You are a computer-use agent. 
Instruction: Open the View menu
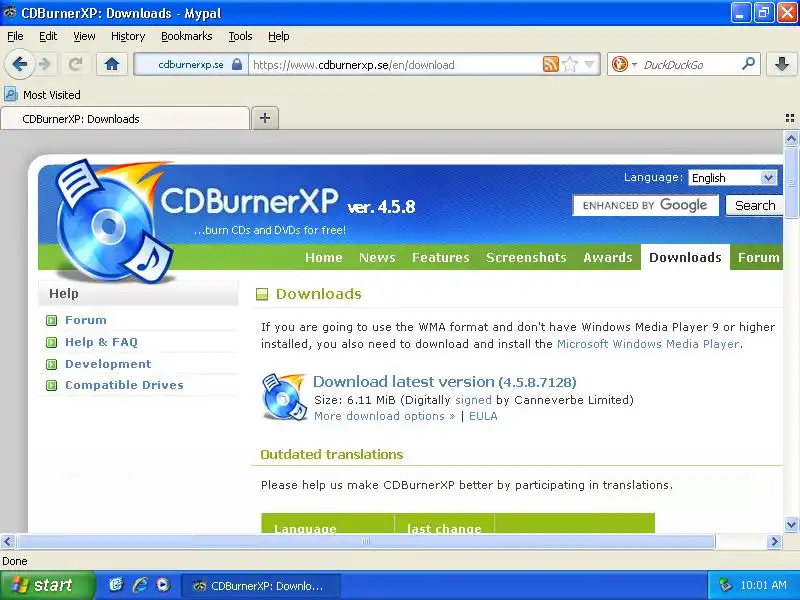point(84,36)
